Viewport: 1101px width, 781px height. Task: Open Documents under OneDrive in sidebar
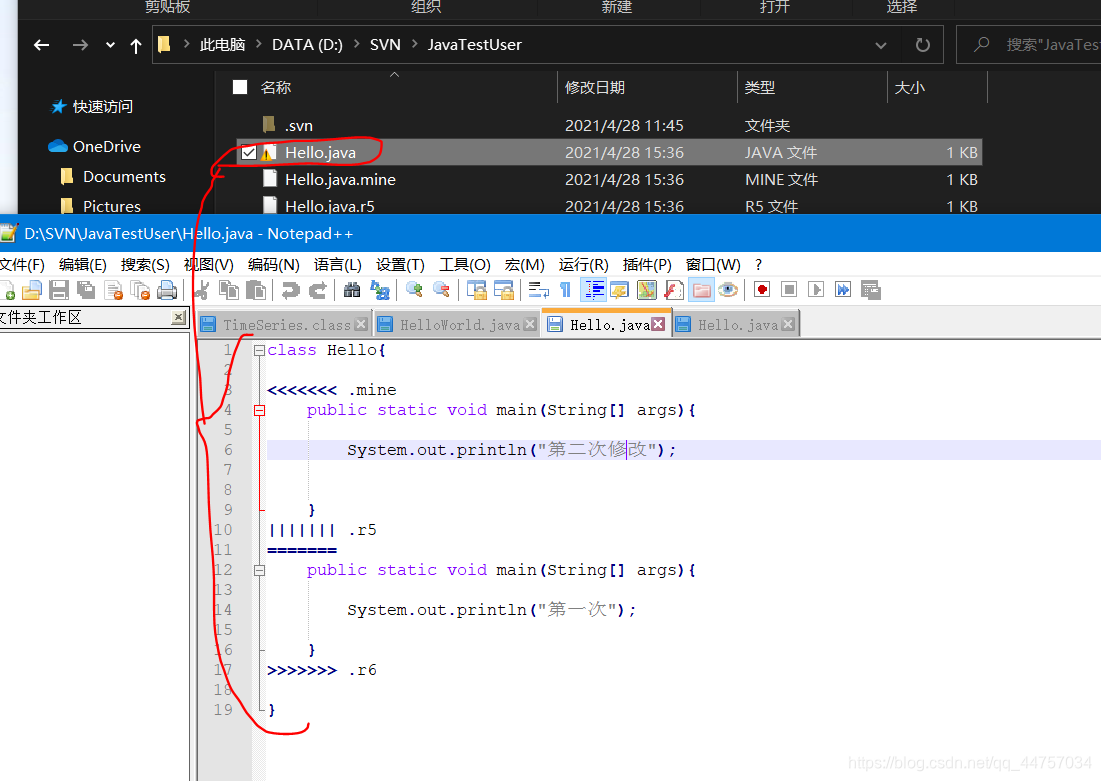124,177
